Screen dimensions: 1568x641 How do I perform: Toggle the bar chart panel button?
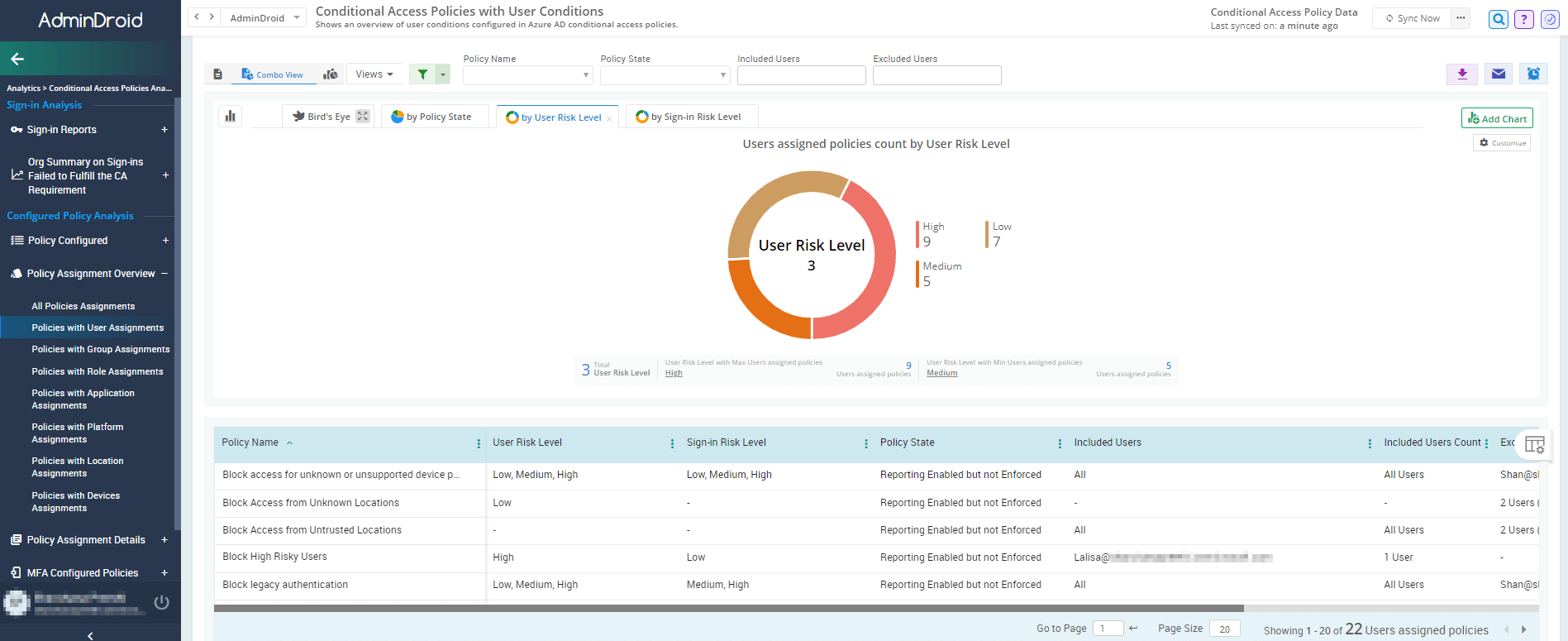[x=231, y=117]
